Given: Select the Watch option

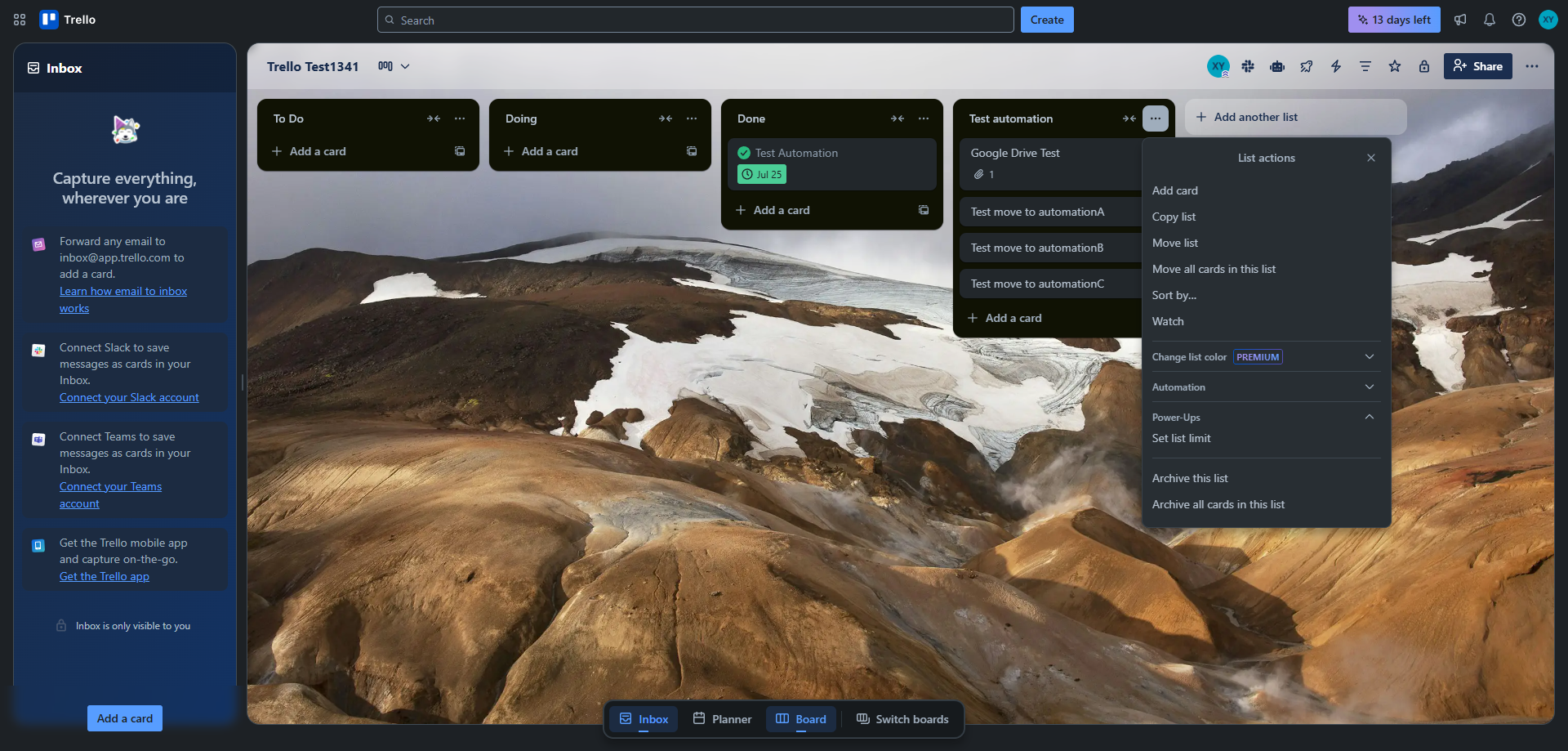Looking at the screenshot, I should tap(1266, 321).
